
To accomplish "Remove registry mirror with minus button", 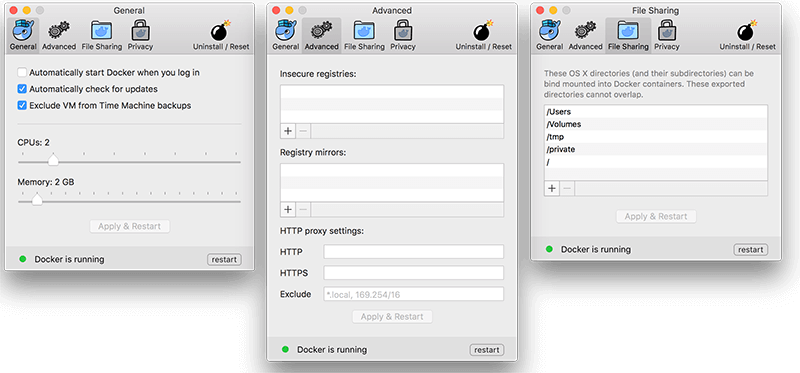I will [x=303, y=209].
